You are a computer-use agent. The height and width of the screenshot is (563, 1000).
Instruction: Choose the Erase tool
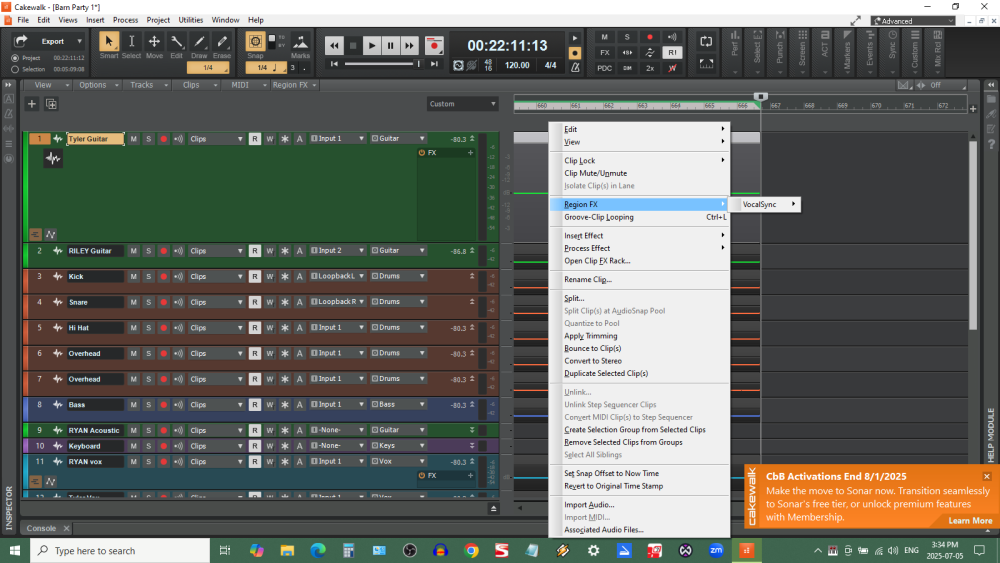point(222,41)
